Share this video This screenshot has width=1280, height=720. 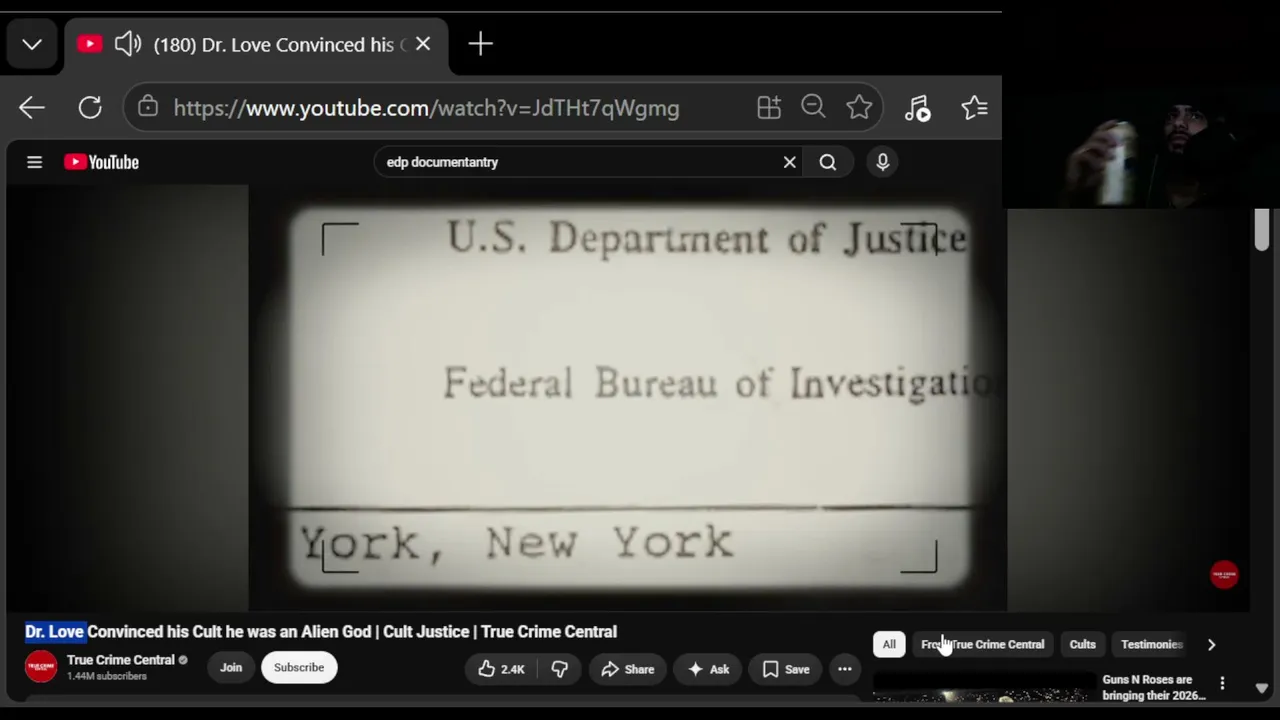[627, 669]
